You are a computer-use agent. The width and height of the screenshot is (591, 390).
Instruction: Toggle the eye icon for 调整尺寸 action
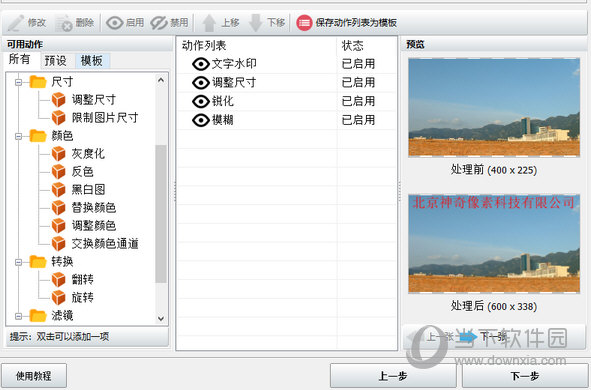coord(201,83)
